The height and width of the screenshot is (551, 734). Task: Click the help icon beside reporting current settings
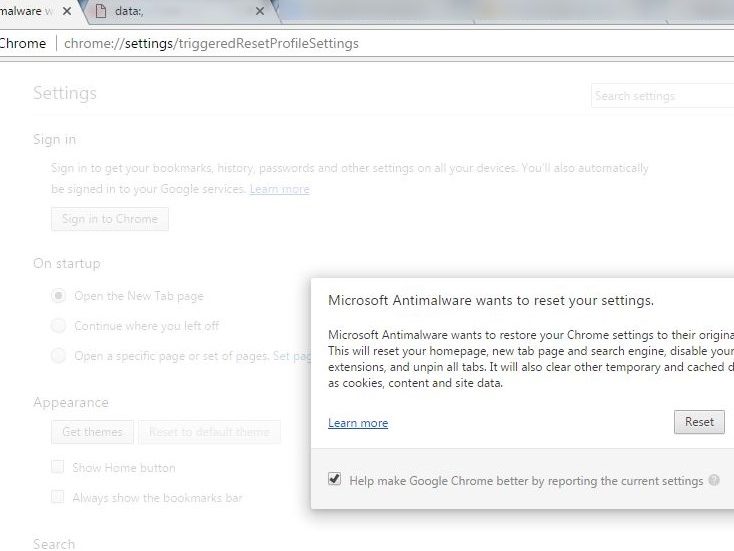click(x=714, y=480)
